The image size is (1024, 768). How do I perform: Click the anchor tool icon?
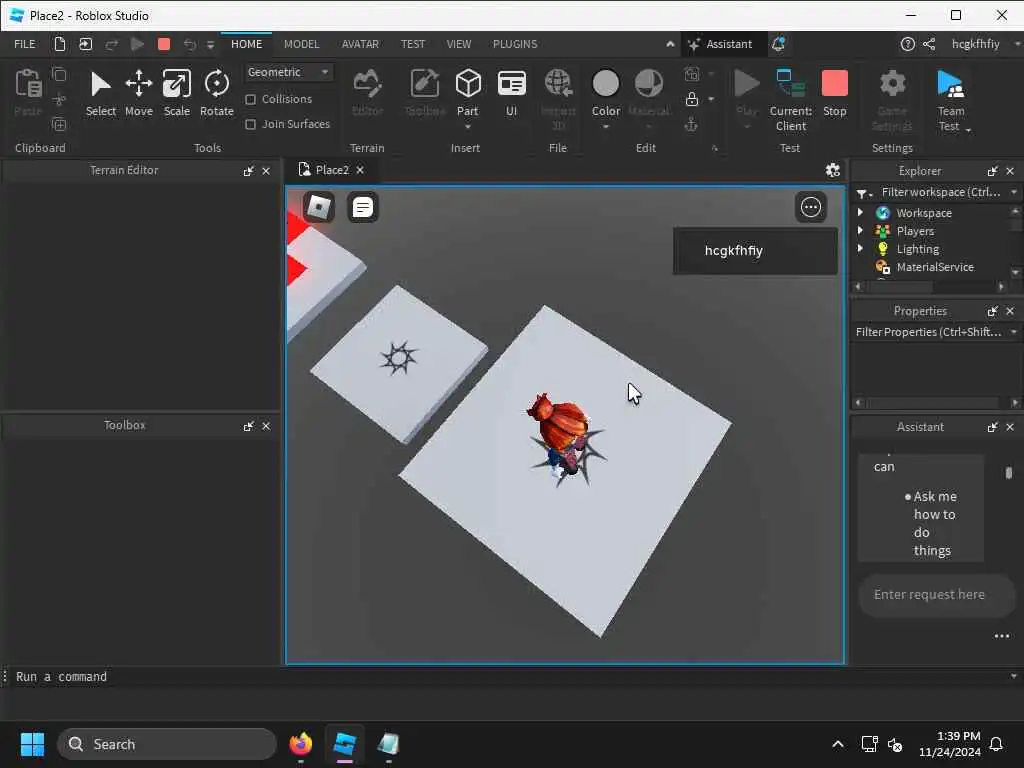click(x=692, y=124)
